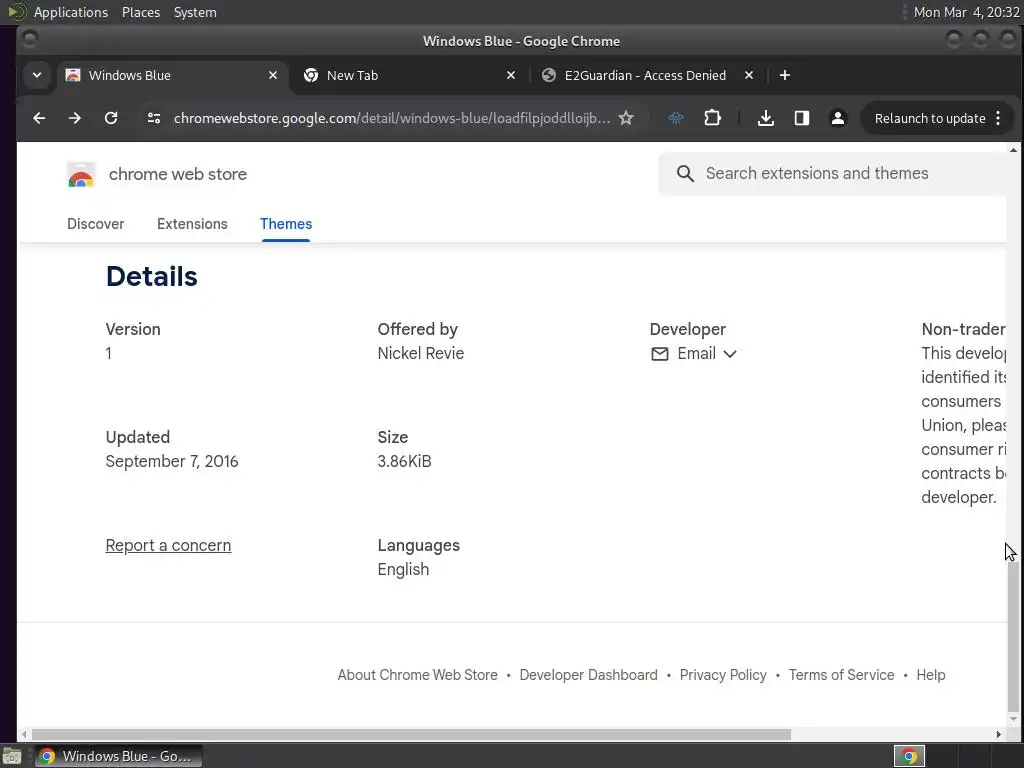
Task: Open the Extensions puzzle-piece menu
Action: (712, 118)
